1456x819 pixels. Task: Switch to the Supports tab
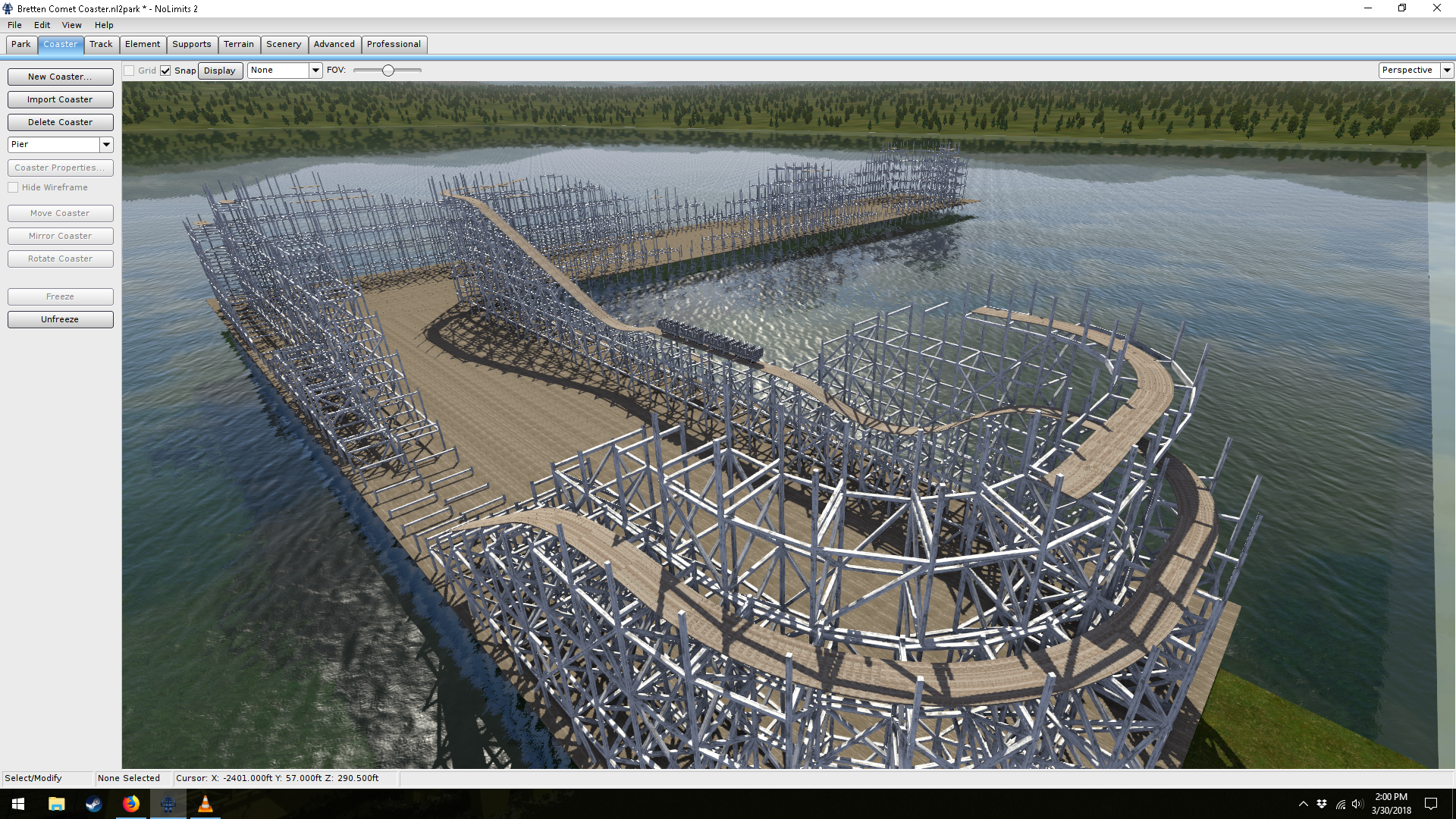coord(191,44)
